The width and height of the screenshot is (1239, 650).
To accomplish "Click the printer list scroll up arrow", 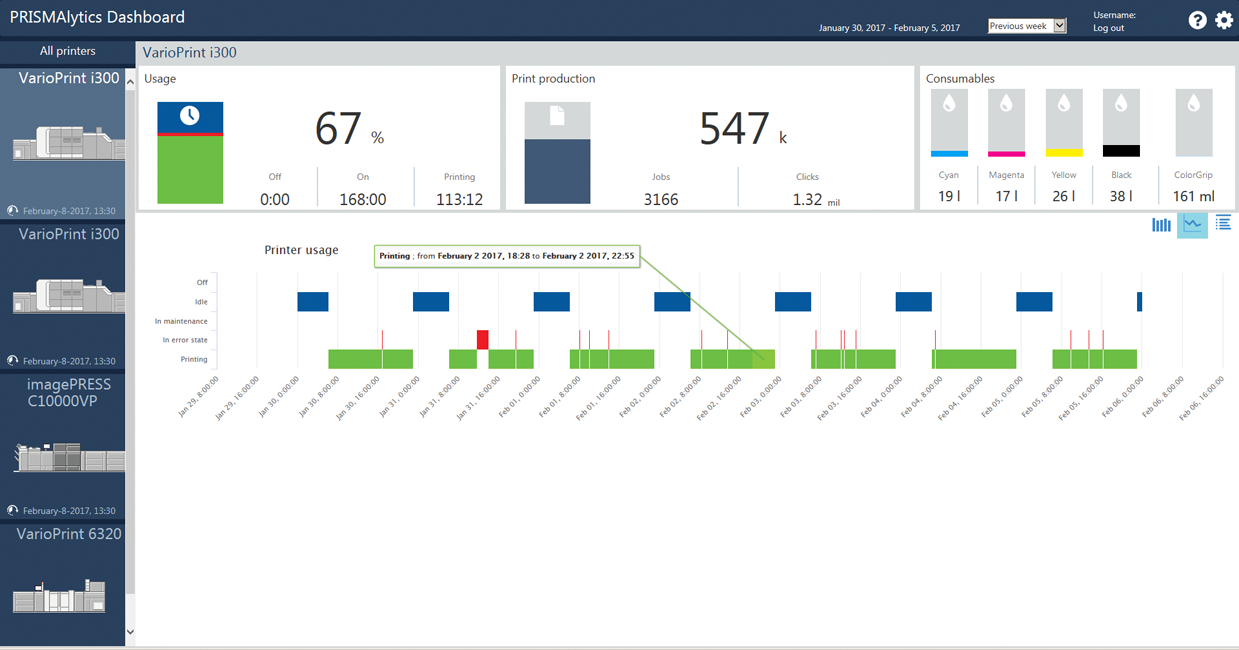I will coord(130,83).
